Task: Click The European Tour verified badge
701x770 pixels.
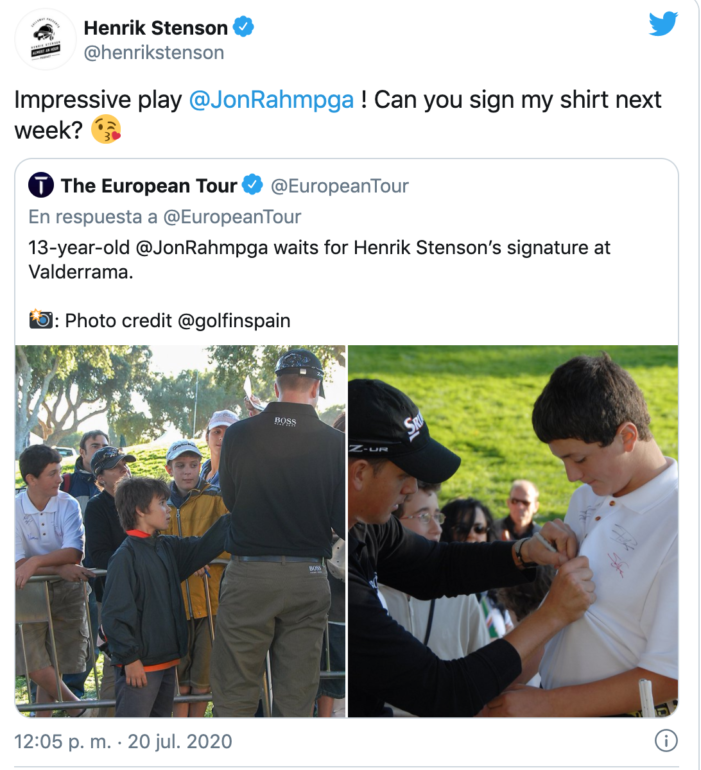Action: point(252,185)
